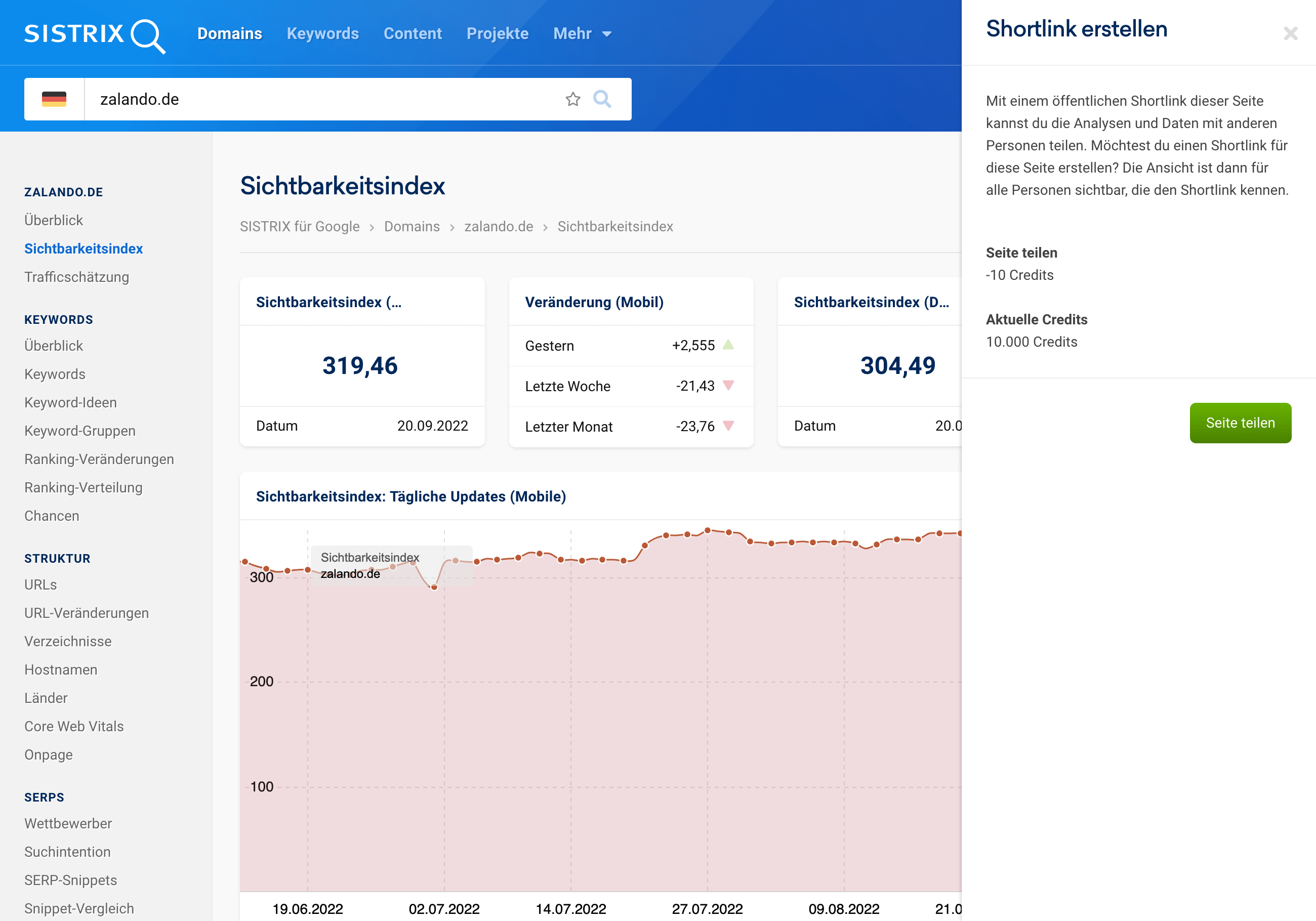The height and width of the screenshot is (921, 1316).
Task: Click the red down-arrow next to Letzte Woche
Action: 728,385
